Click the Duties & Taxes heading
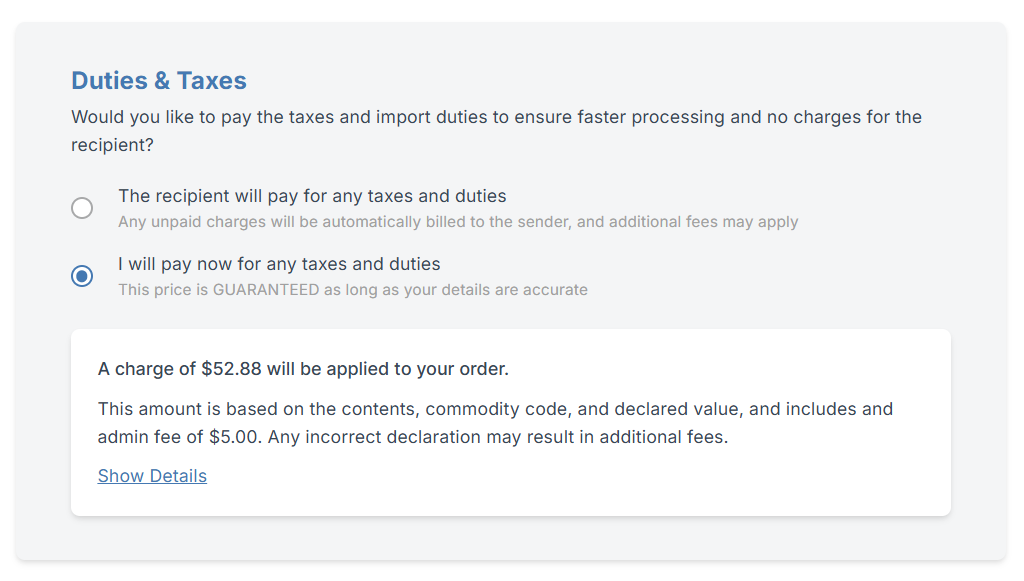Image resolution: width=1024 pixels, height=581 pixels. (159, 80)
